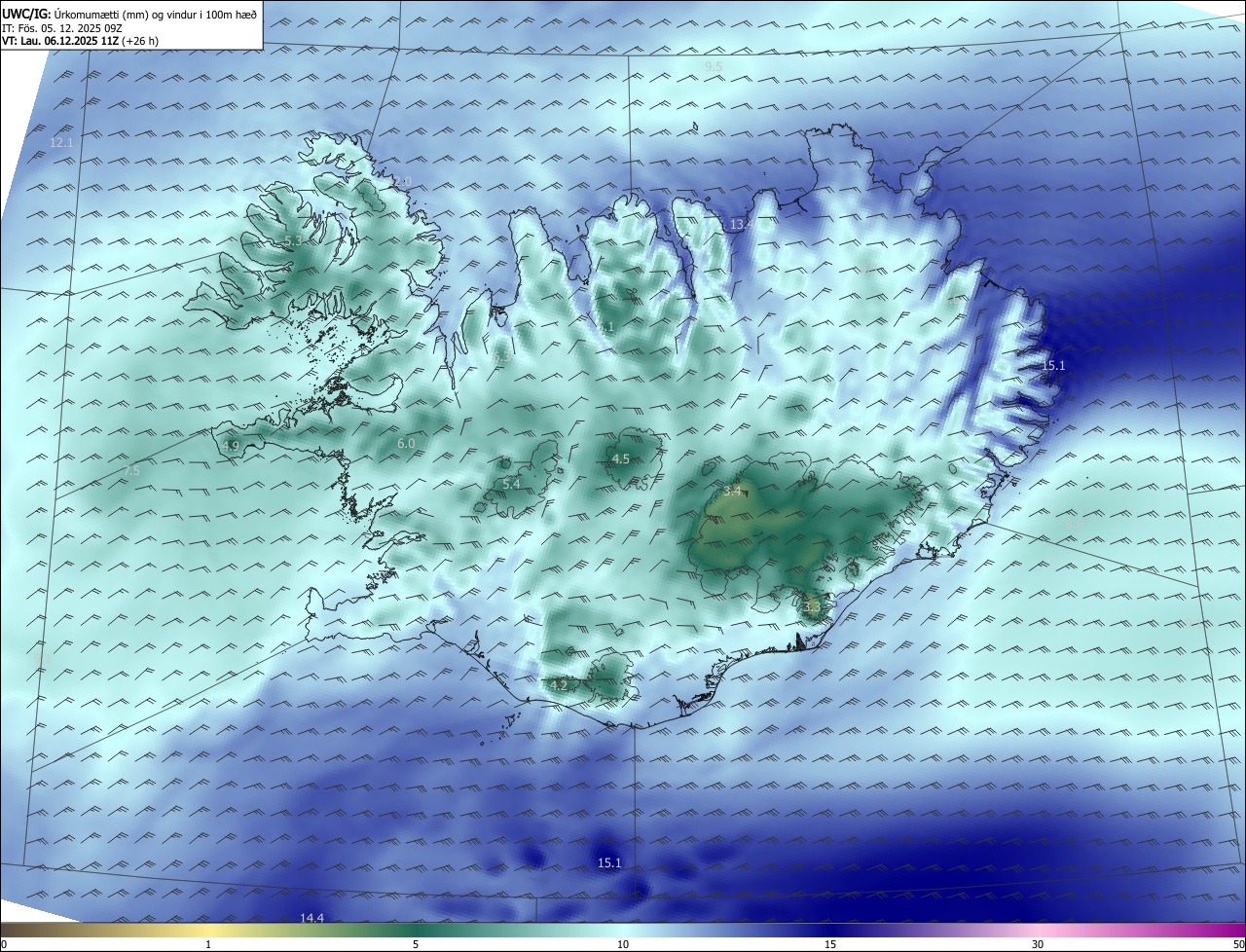This screenshot has width=1246, height=952.
Task: Click the '14.4' value label near the colorbar
Action: (x=311, y=918)
